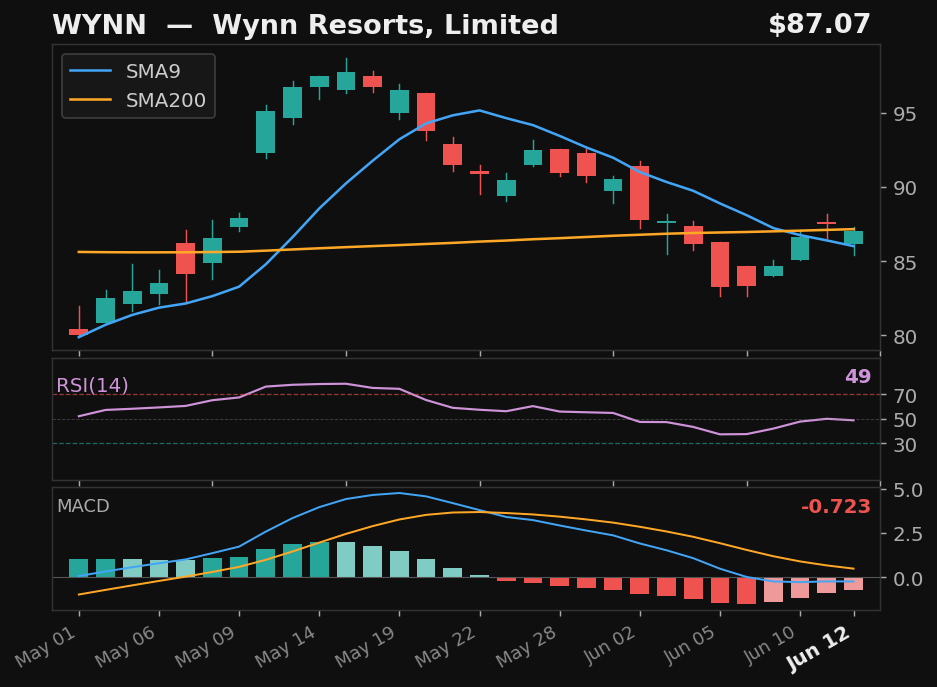937x687 pixels.
Task: Click the Jun 02 date label
Action: (x=610, y=646)
